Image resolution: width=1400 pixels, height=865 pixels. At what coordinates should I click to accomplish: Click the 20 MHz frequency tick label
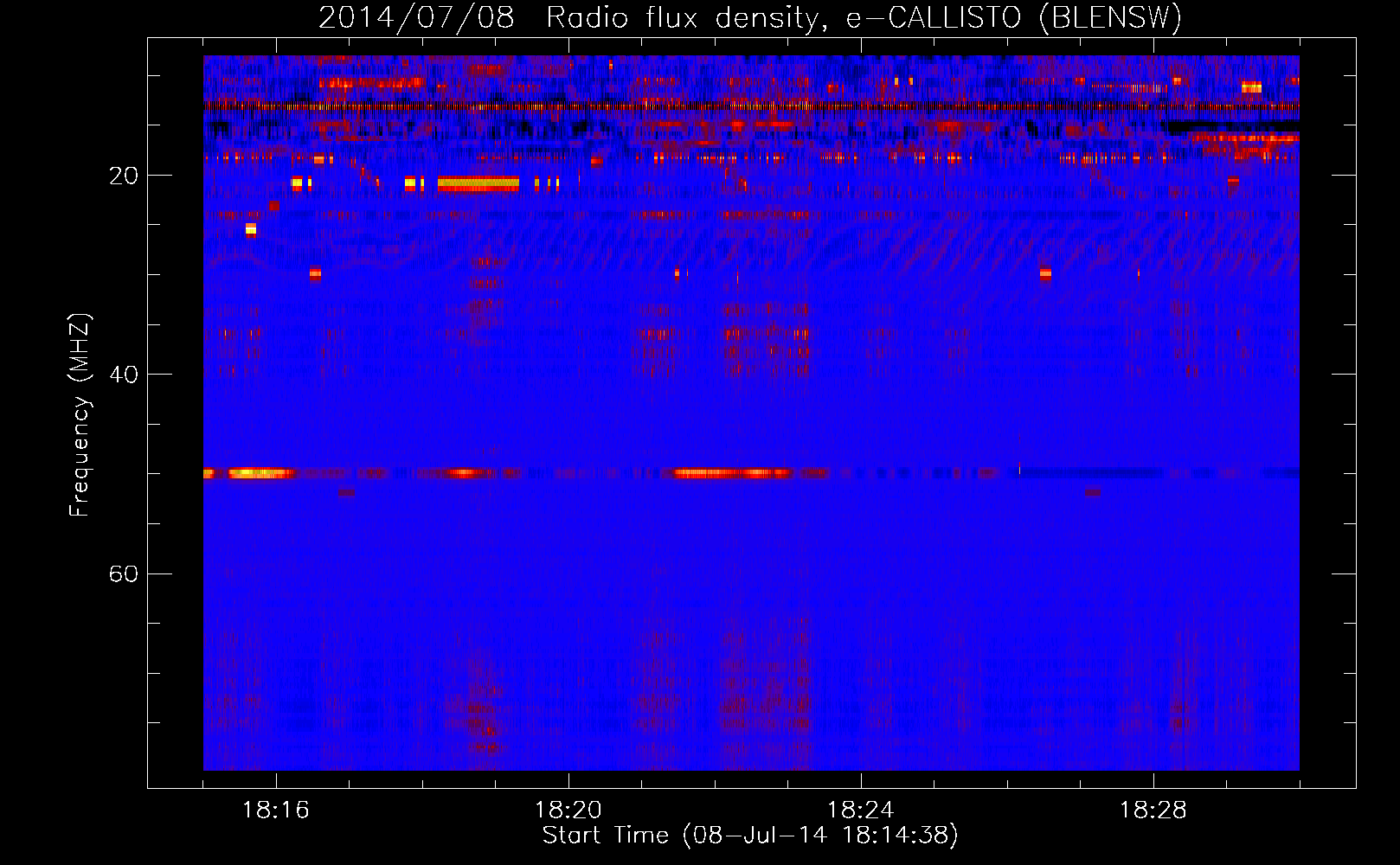124,176
